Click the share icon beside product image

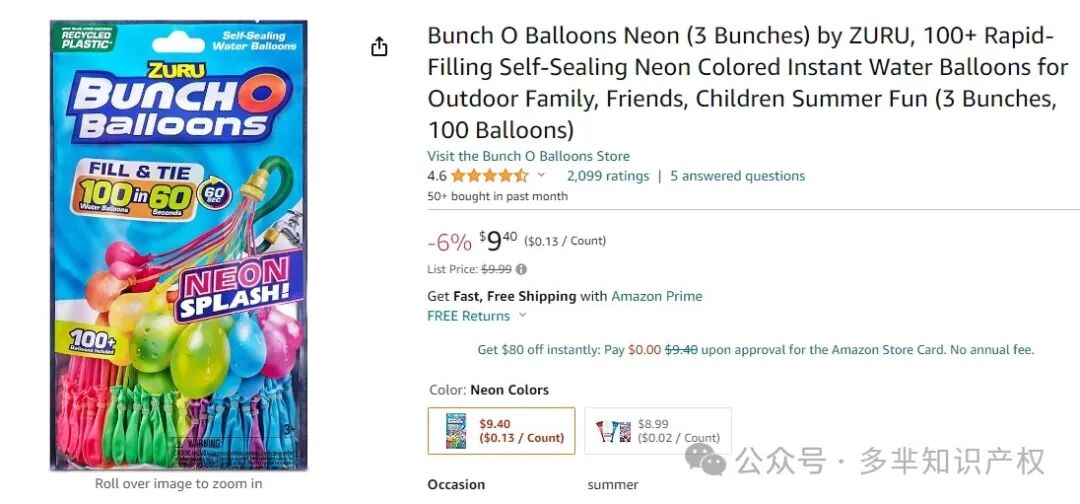click(x=379, y=47)
